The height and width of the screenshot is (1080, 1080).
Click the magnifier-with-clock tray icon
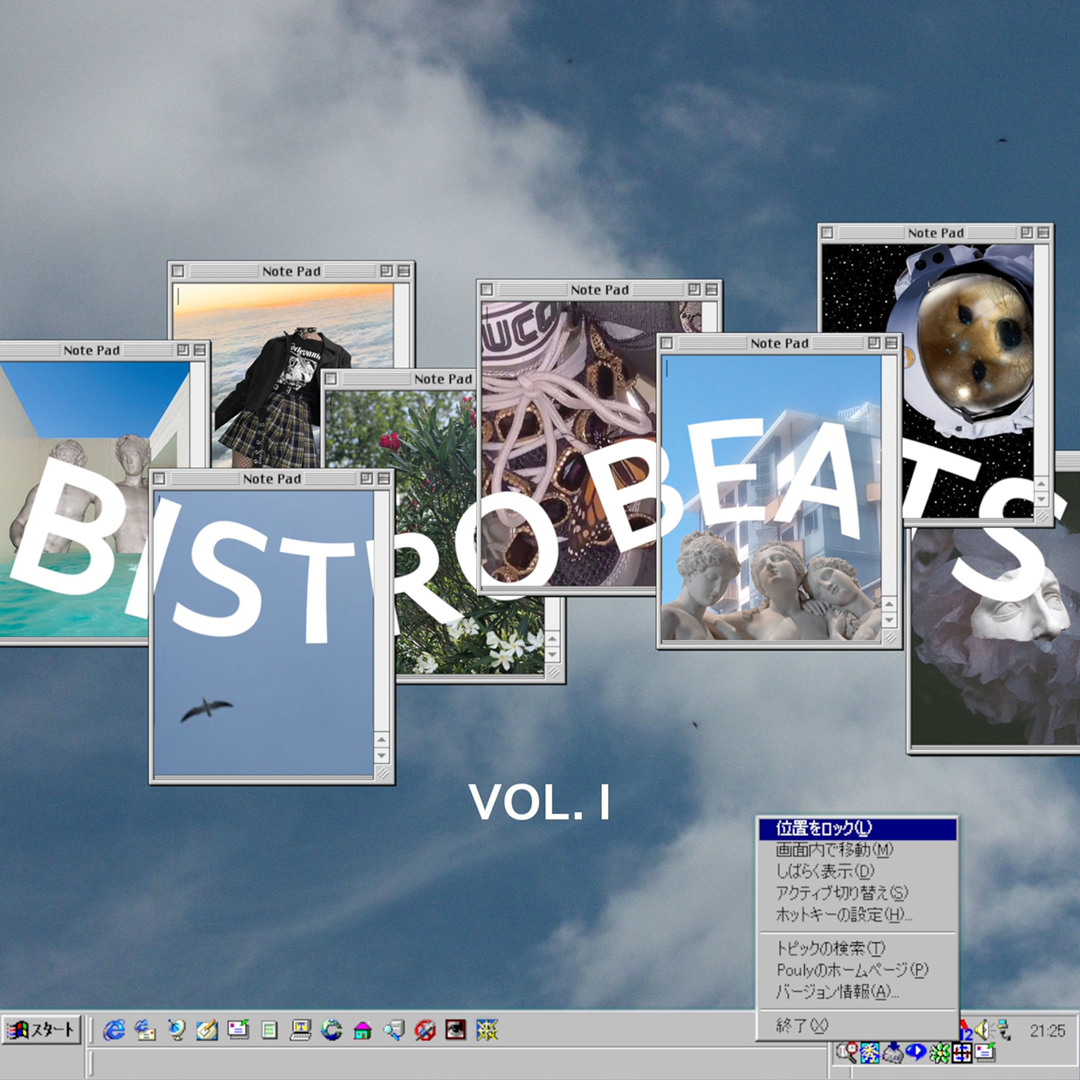(847, 1052)
